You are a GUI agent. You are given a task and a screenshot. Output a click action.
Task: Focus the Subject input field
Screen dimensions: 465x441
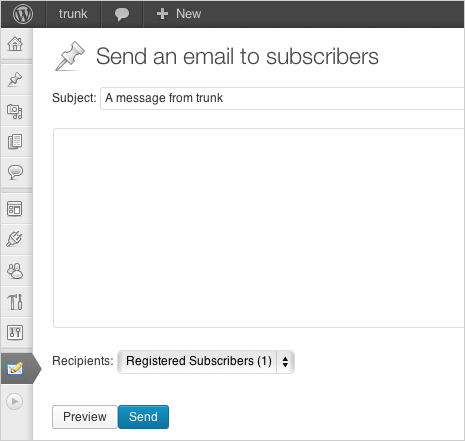click(283, 98)
